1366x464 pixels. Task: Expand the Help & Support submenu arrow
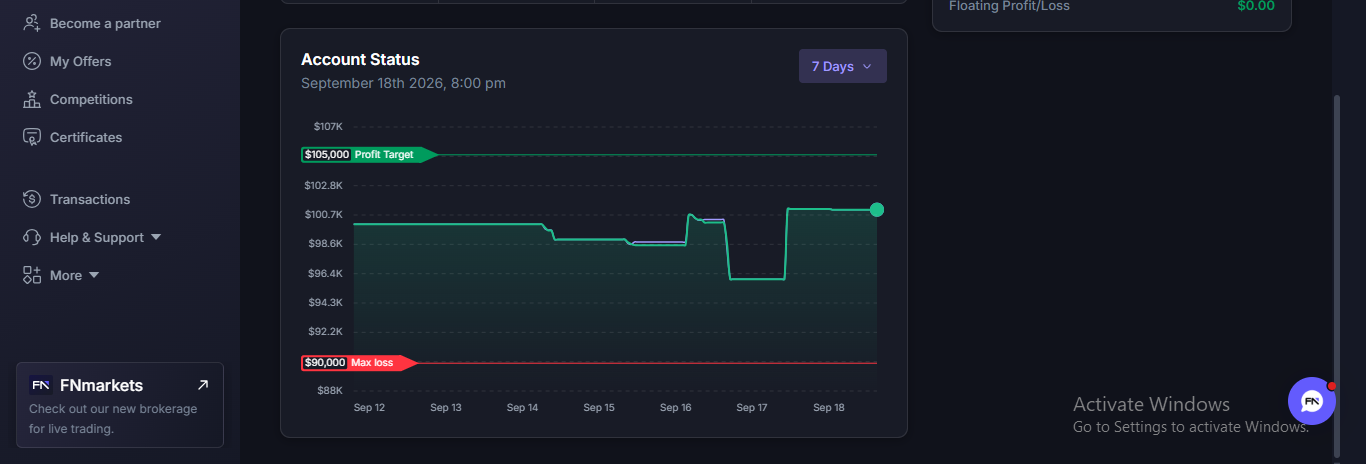pyautogui.click(x=155, y=237)
